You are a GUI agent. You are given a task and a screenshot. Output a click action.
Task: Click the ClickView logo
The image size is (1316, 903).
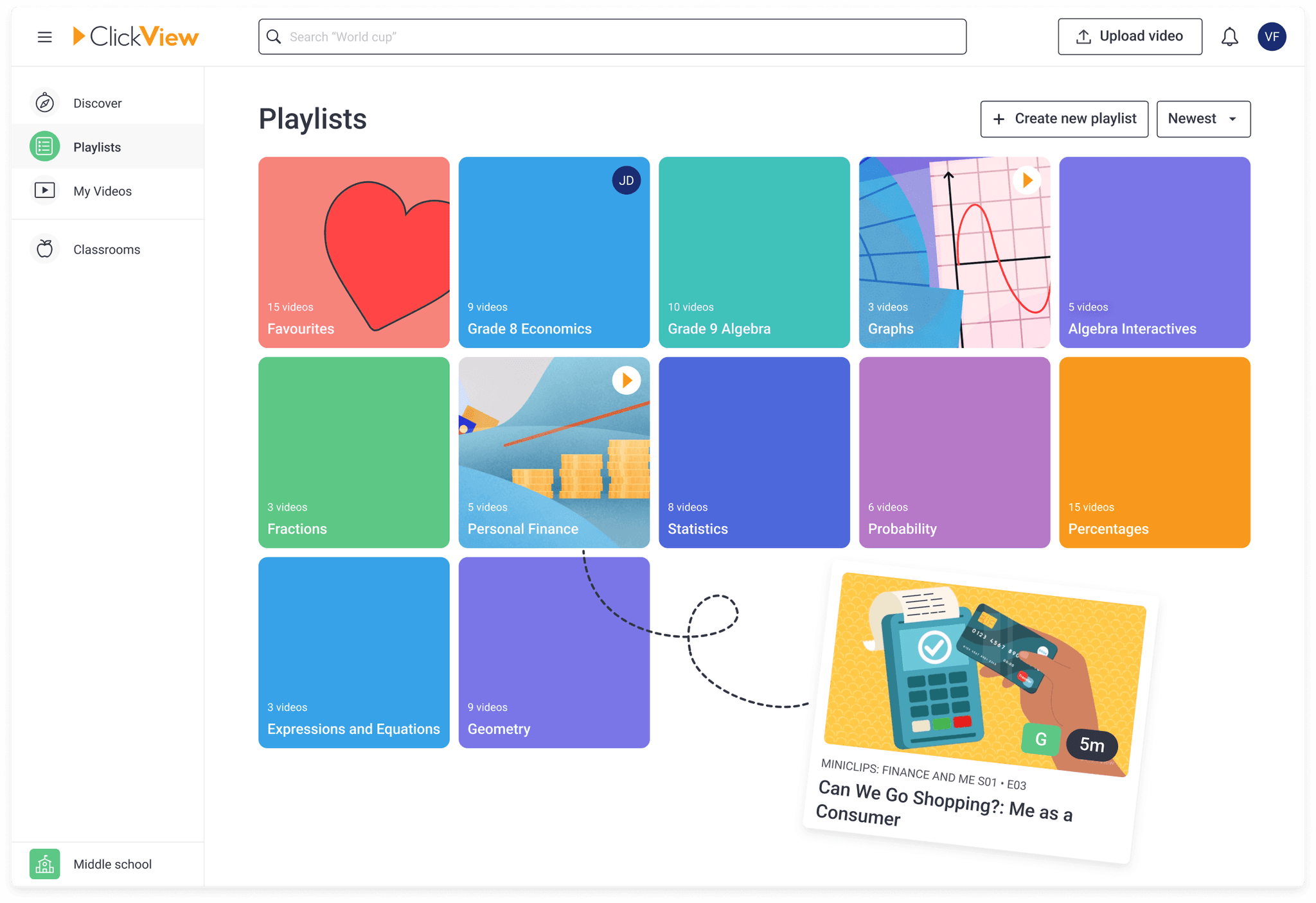pos(136,37)
